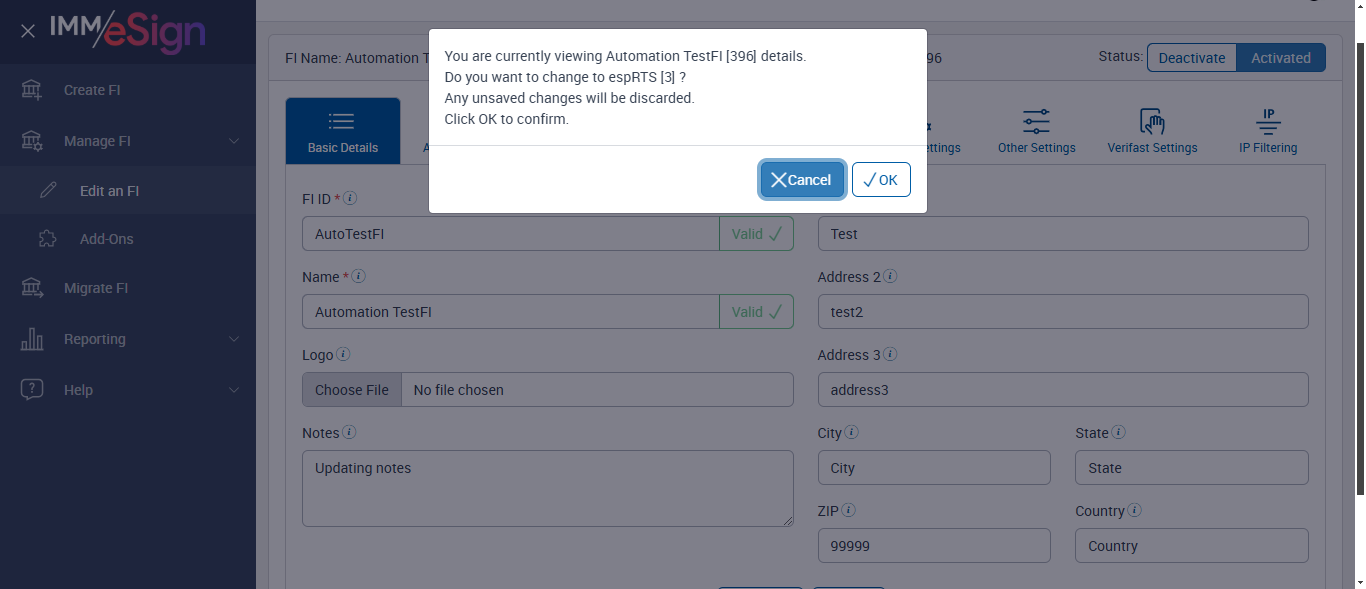1366x589 pixels.
Task: Expand the Reporting menu chevron
Action: click(x=234, y=339)
